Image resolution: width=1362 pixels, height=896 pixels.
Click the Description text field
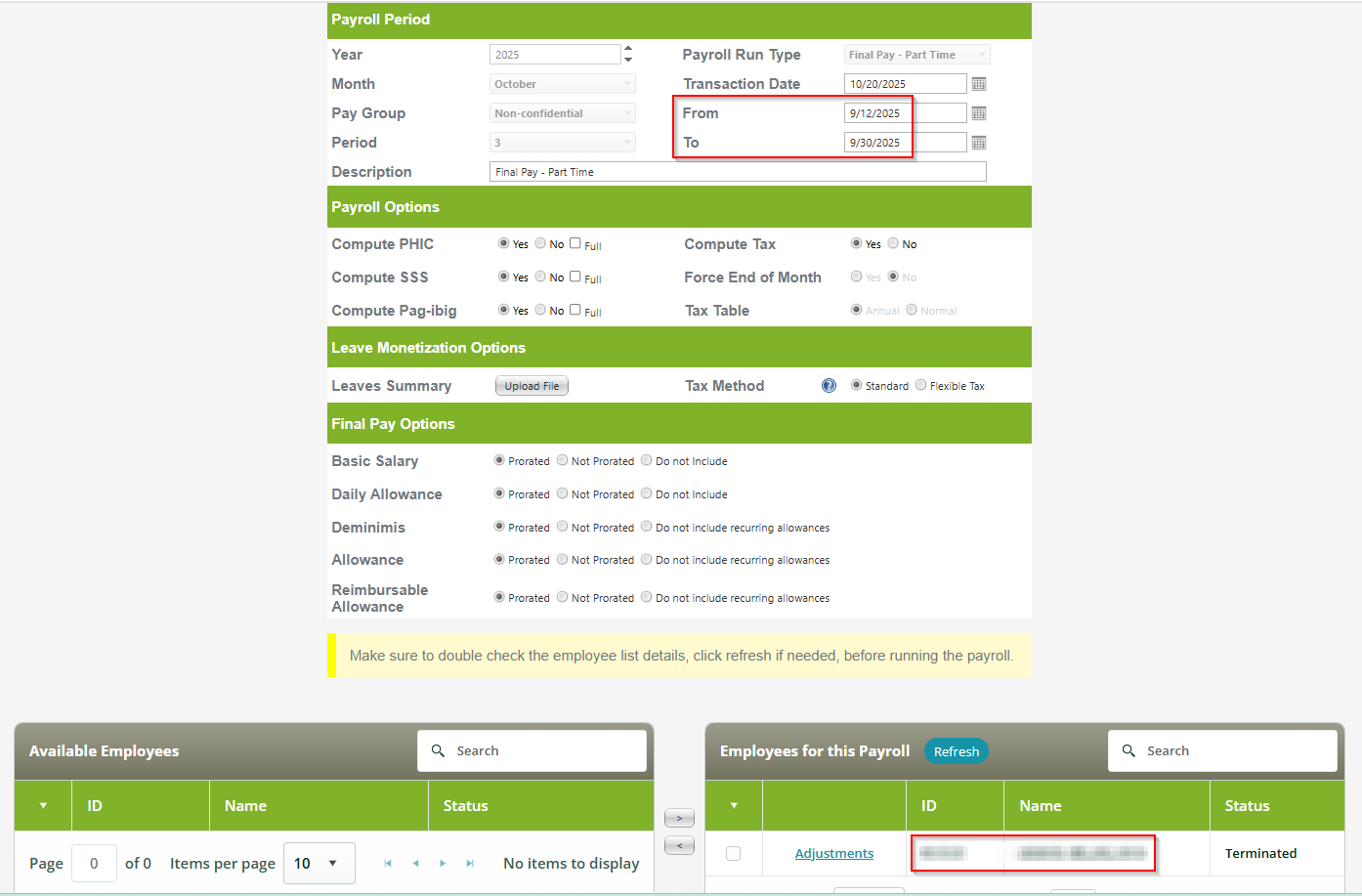coord(737,172)
